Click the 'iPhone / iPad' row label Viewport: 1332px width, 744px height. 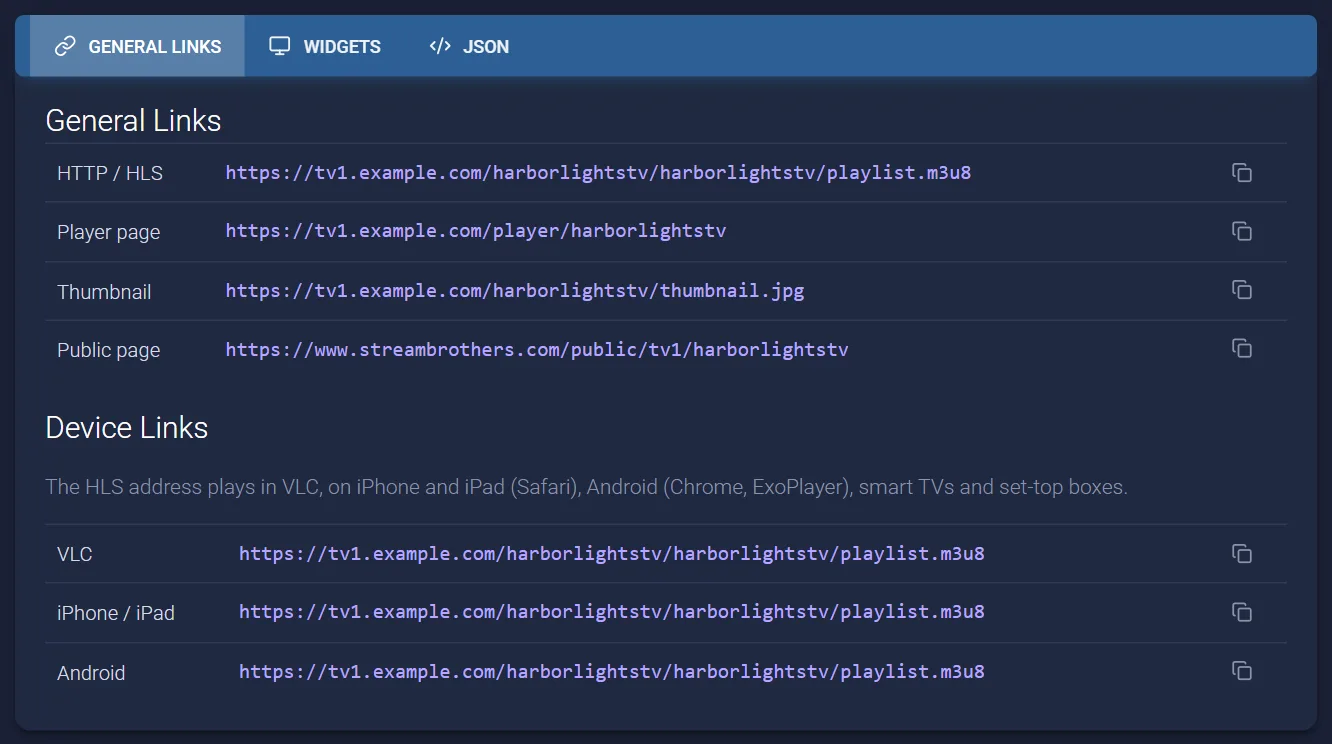point(116,613)
